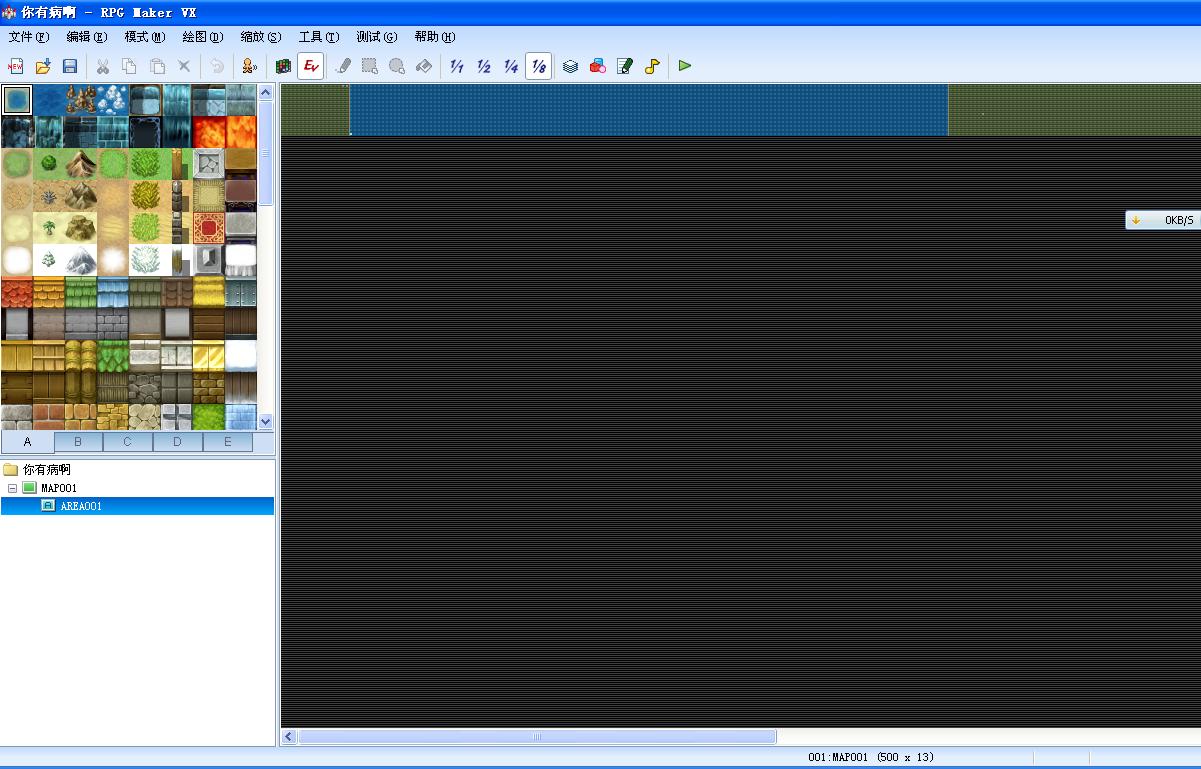Click the Paste clipboard icon
The height and width of the screenshot is (769, 1201).
[x=157, y=66]
